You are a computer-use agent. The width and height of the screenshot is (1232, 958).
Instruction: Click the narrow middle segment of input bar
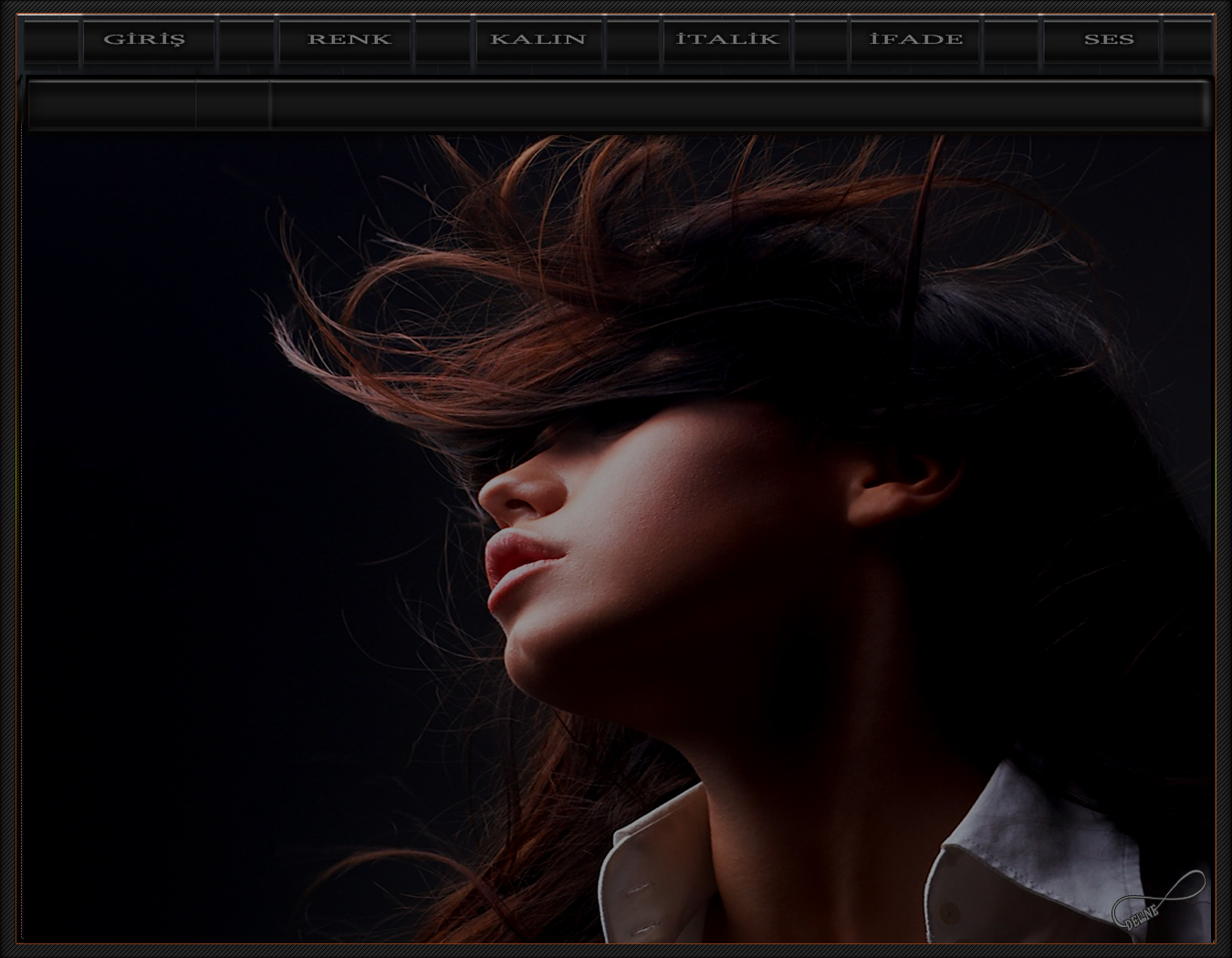[x=233, y=105]
